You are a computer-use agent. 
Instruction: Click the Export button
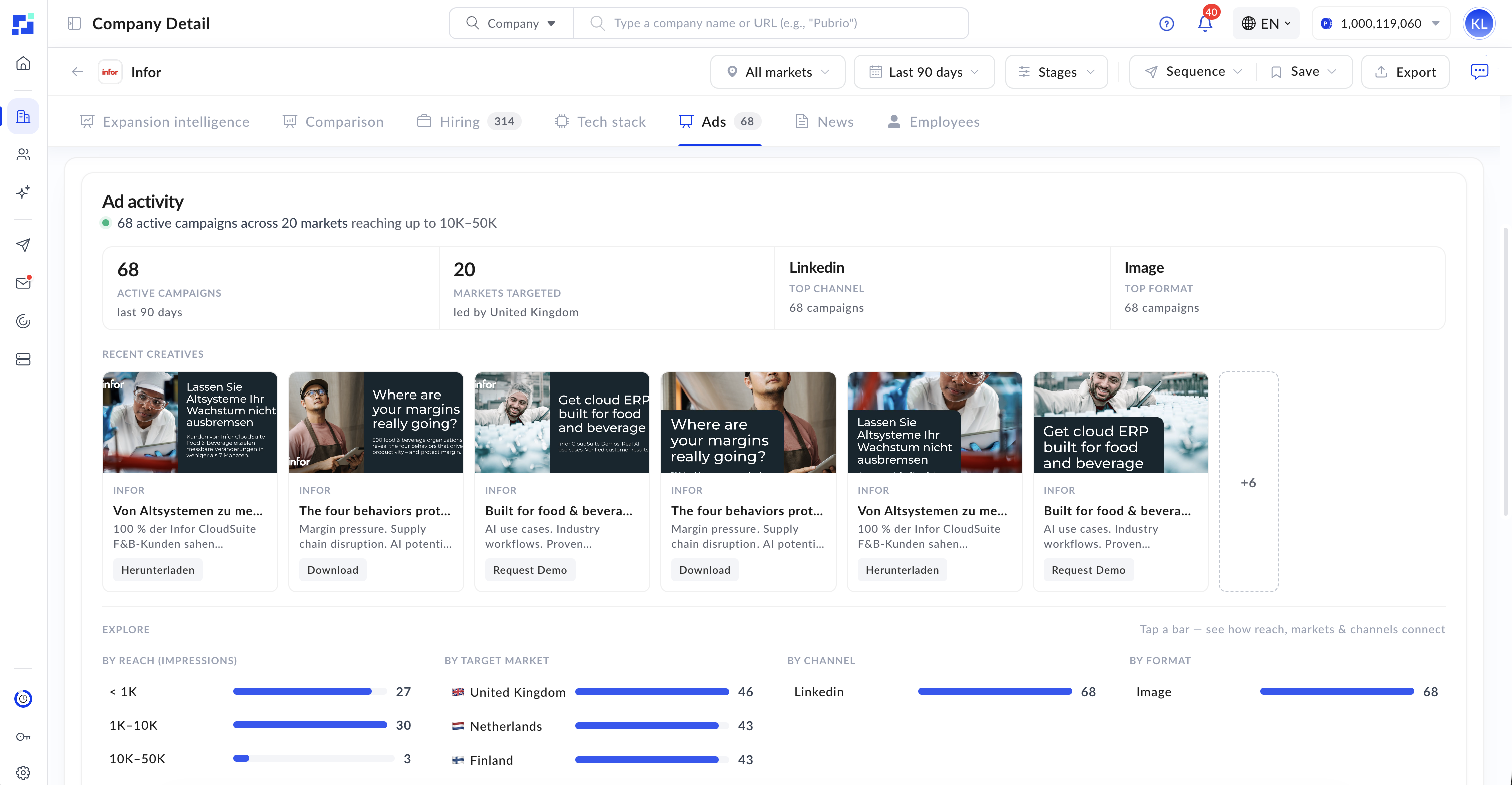[x=1405, y=72]
